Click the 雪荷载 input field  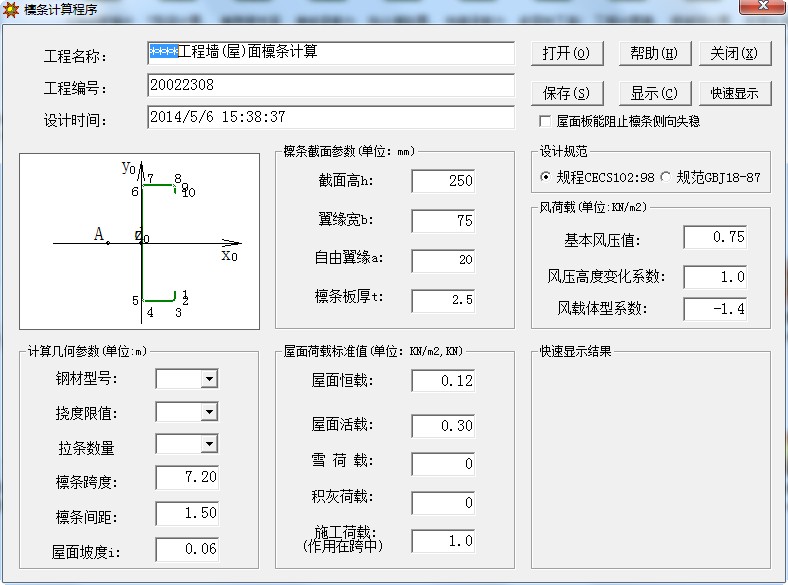443,464
